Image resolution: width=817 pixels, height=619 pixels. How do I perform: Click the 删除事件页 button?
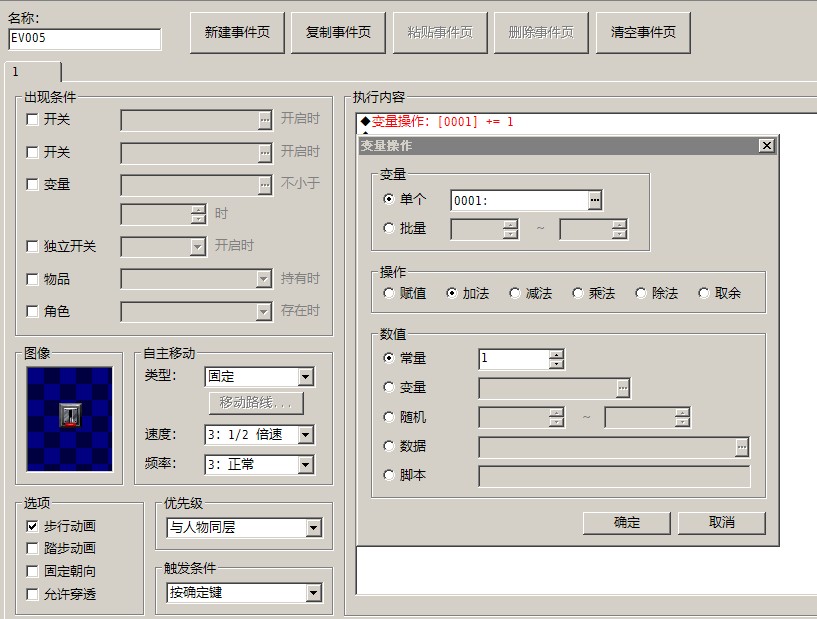pos(541,33)
